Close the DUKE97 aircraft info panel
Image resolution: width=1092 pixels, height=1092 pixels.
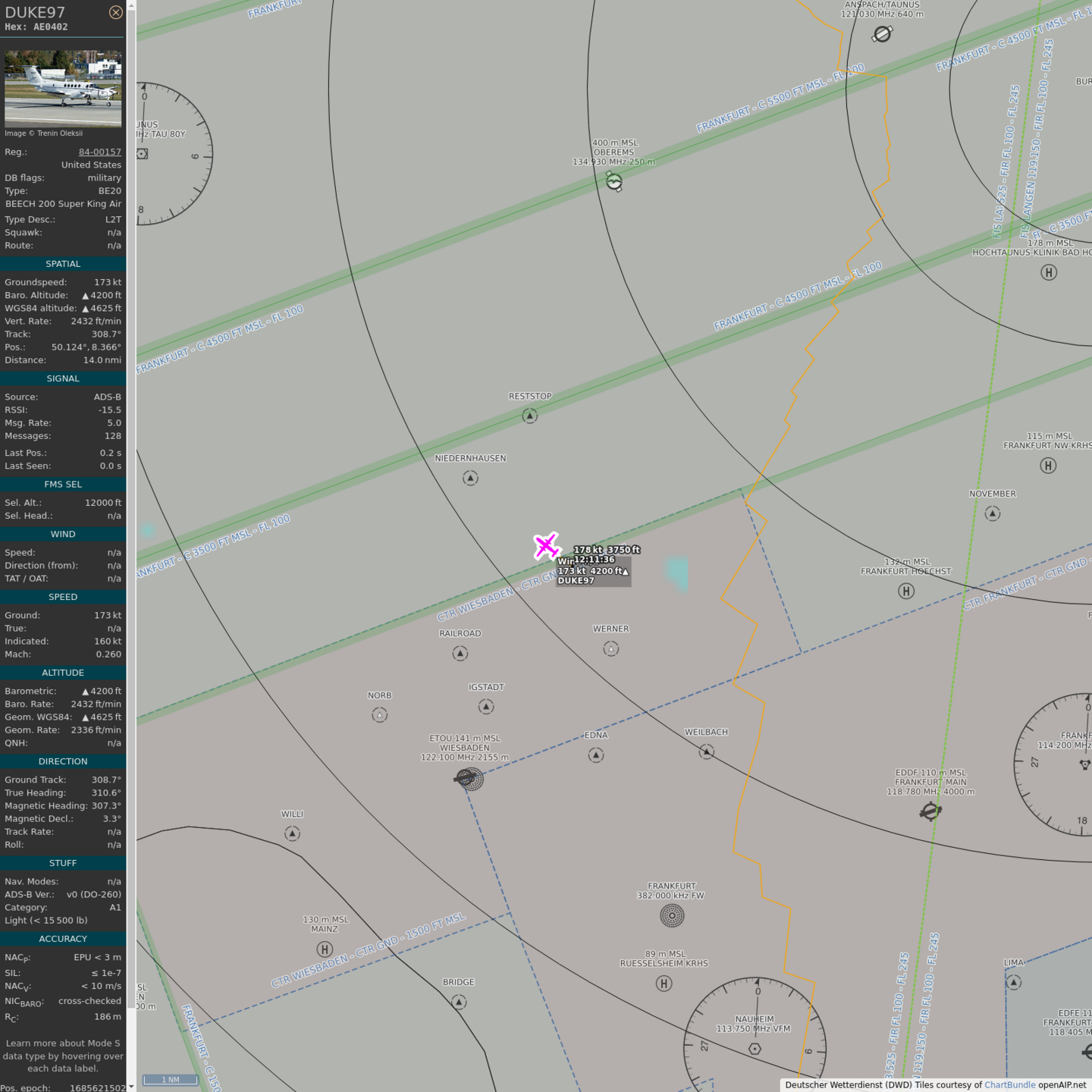pos(115,12)
